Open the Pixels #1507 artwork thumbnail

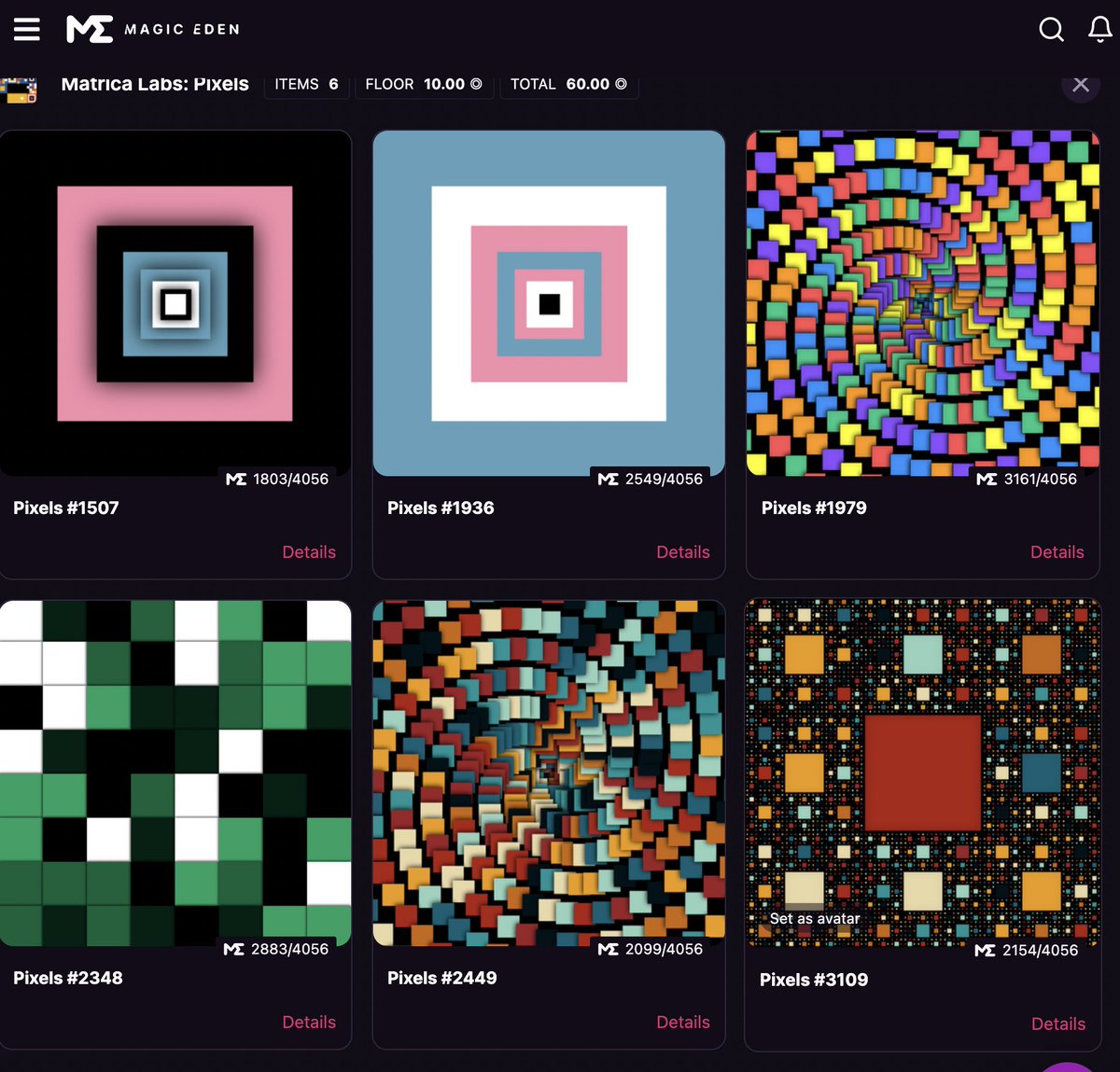tap(175, 303)
